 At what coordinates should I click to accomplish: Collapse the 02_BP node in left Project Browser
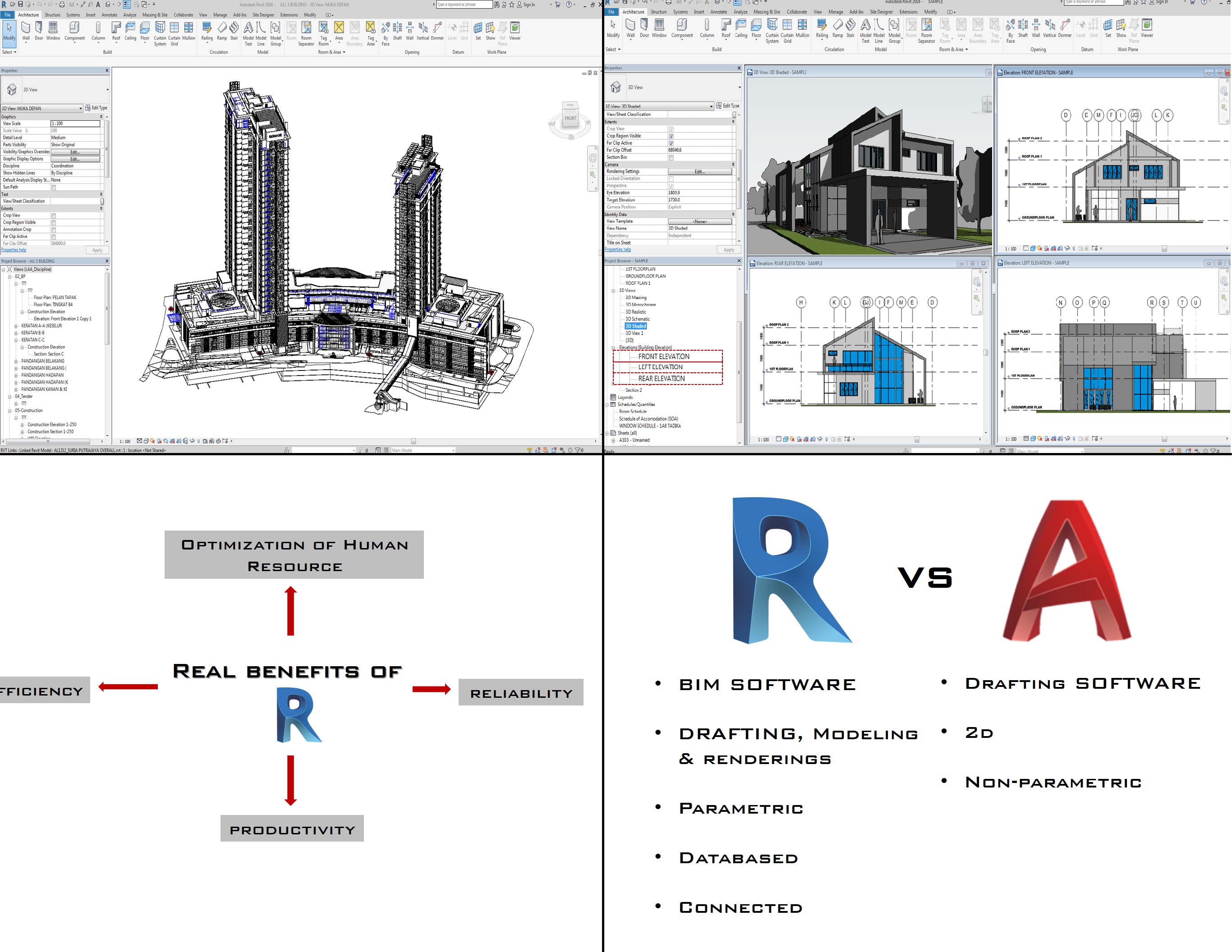click(9, 277)
